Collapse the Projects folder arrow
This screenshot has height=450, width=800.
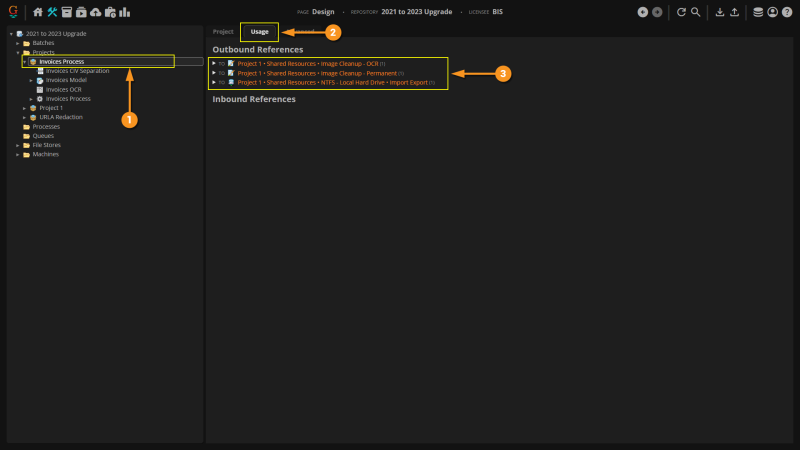click(x=18, y=53)
